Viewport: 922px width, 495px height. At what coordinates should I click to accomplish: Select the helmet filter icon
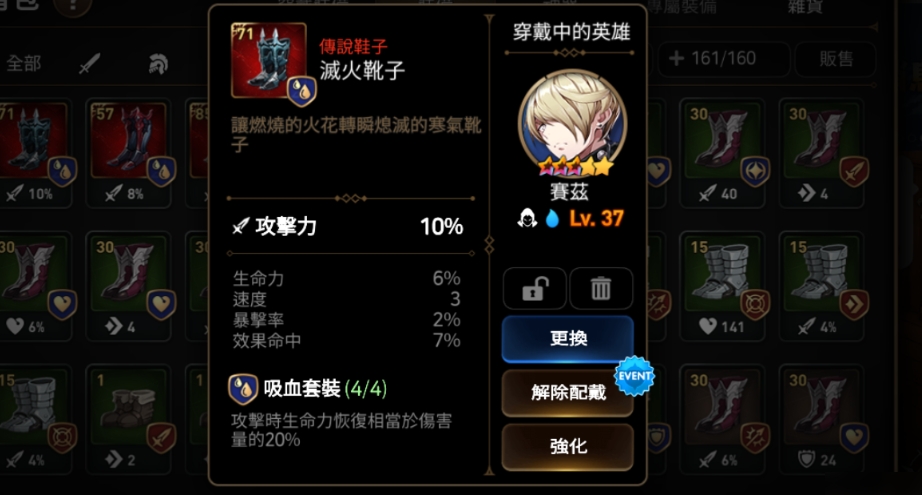(x=158, y=63)
